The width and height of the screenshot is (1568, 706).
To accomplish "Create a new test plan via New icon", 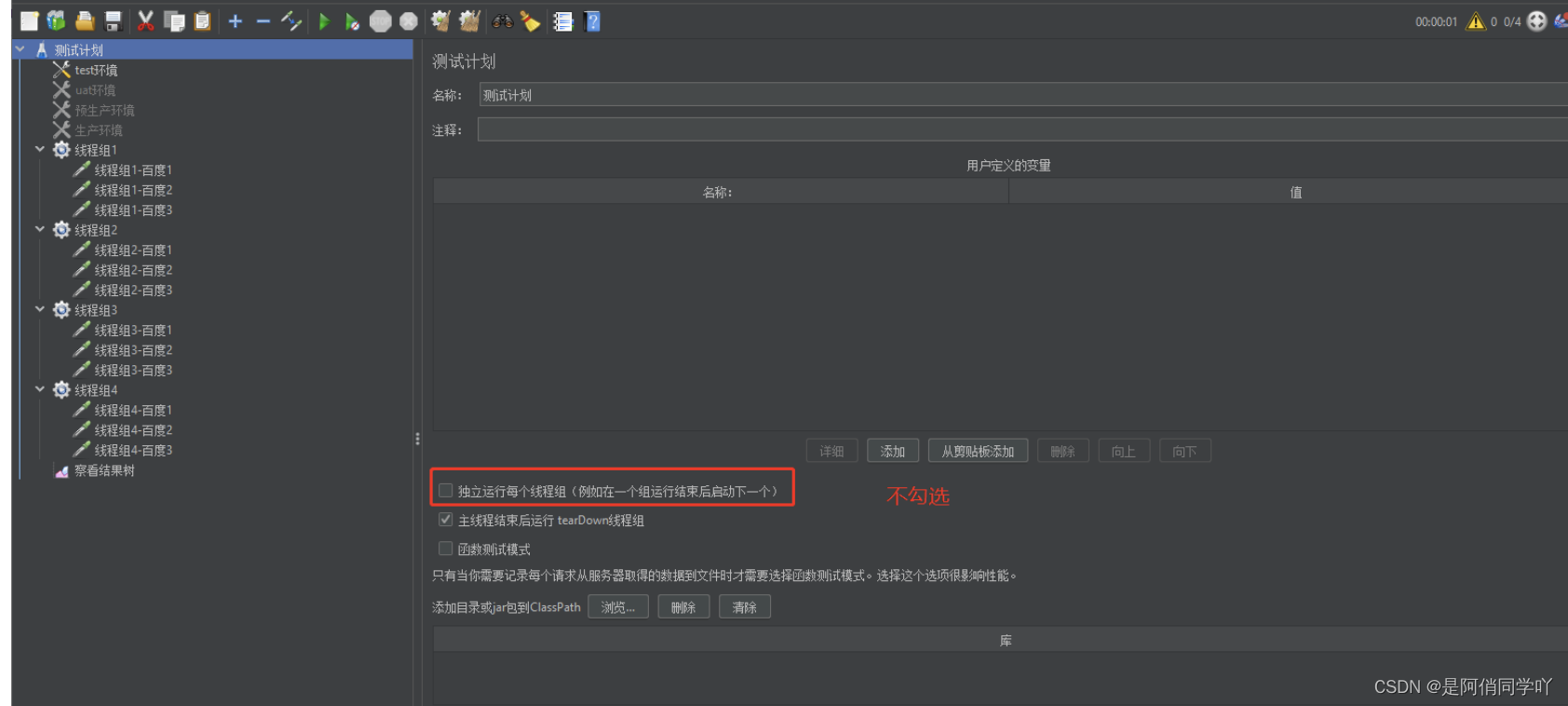I will point(29,21).
